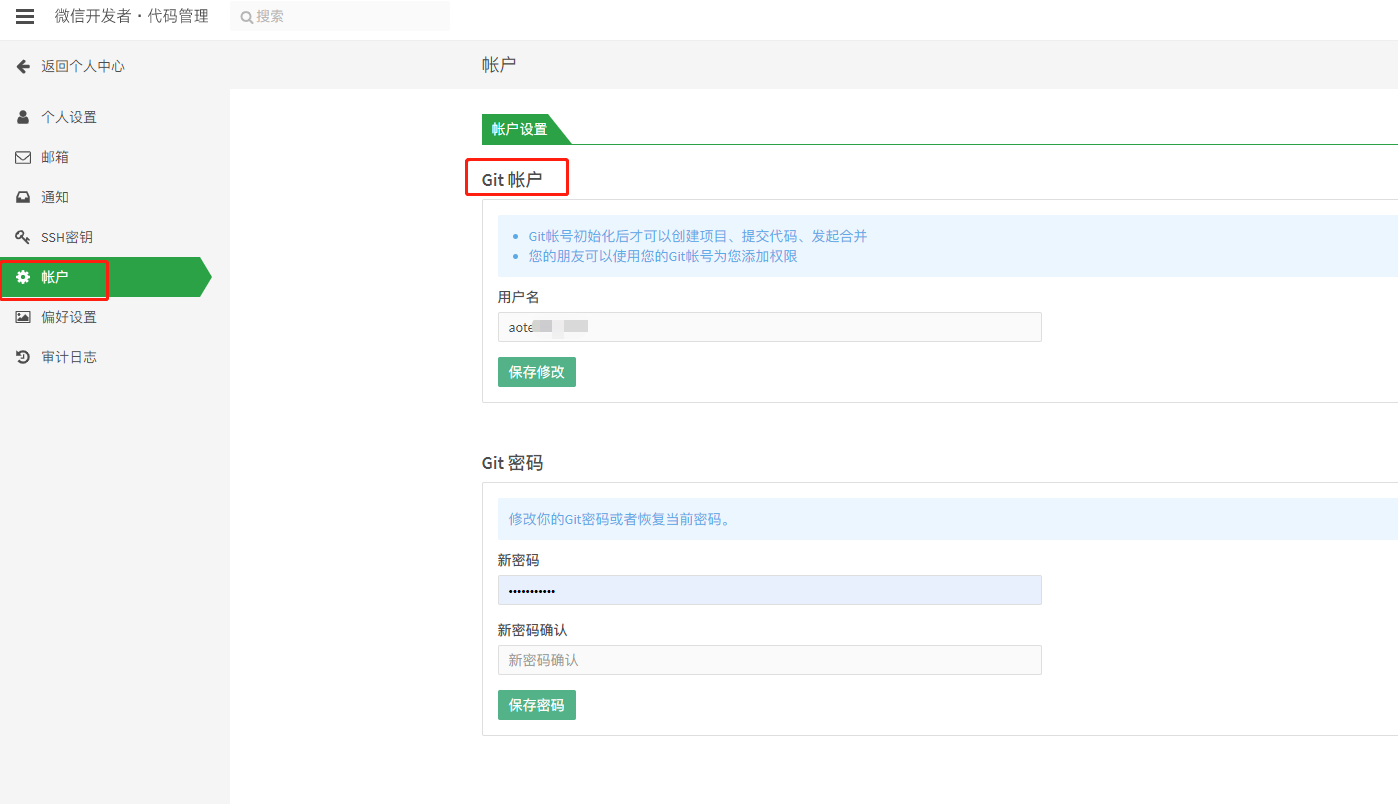Click the 微信开发者·代码管理 title

pos(132,16)
